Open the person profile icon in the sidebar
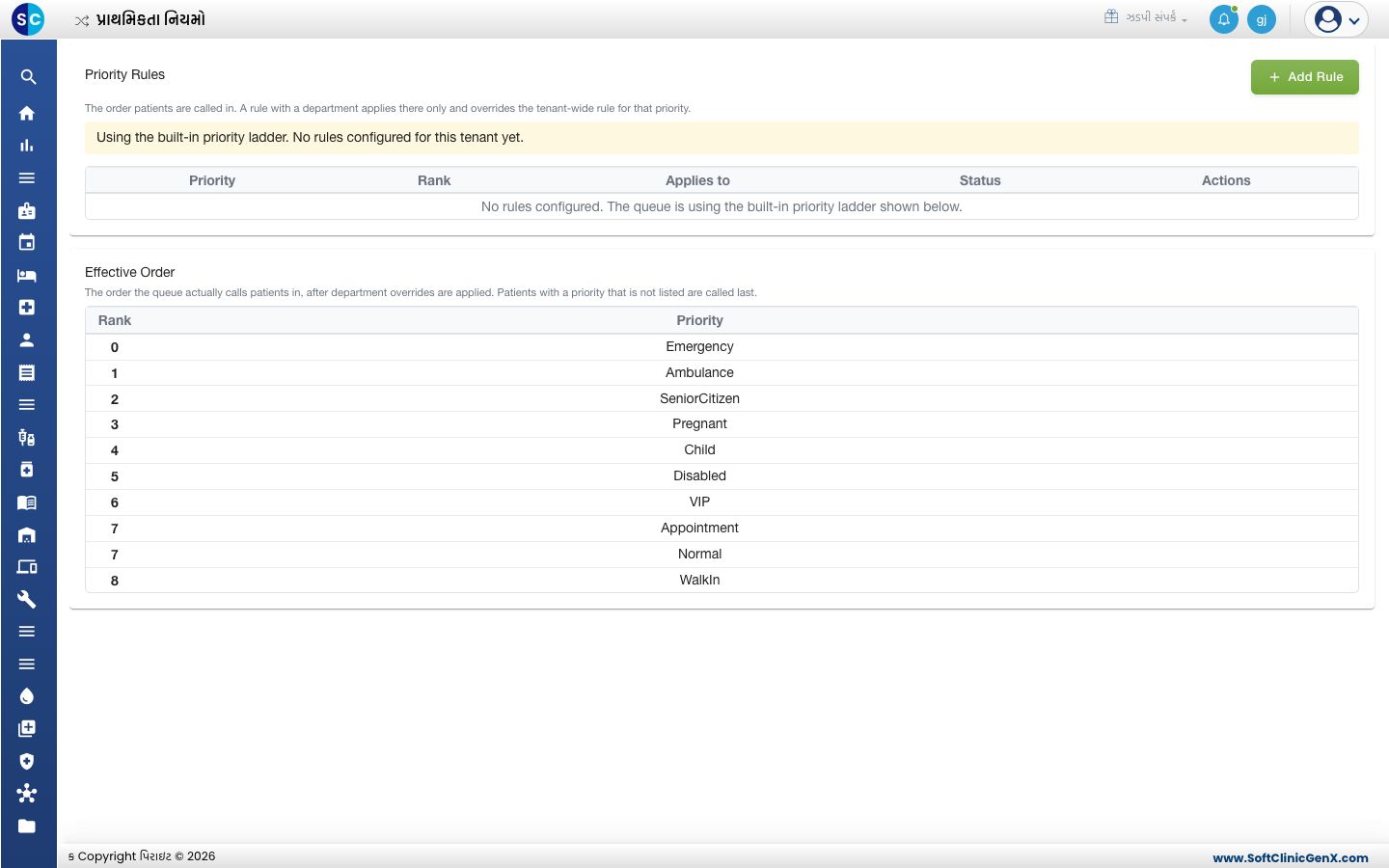This screenshot has width=1389, height=868. (27, 340)
